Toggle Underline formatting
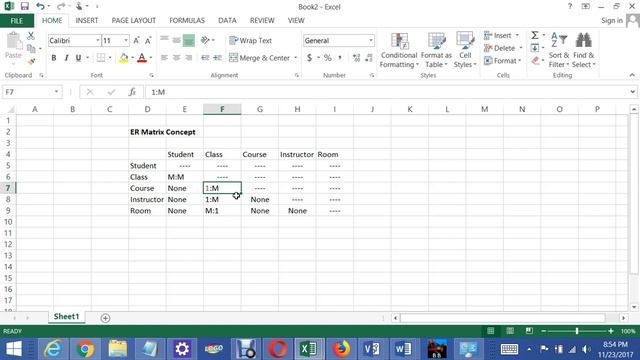This screenshot has height=360, width=640. pyautogui.click(x=78, y=58)
